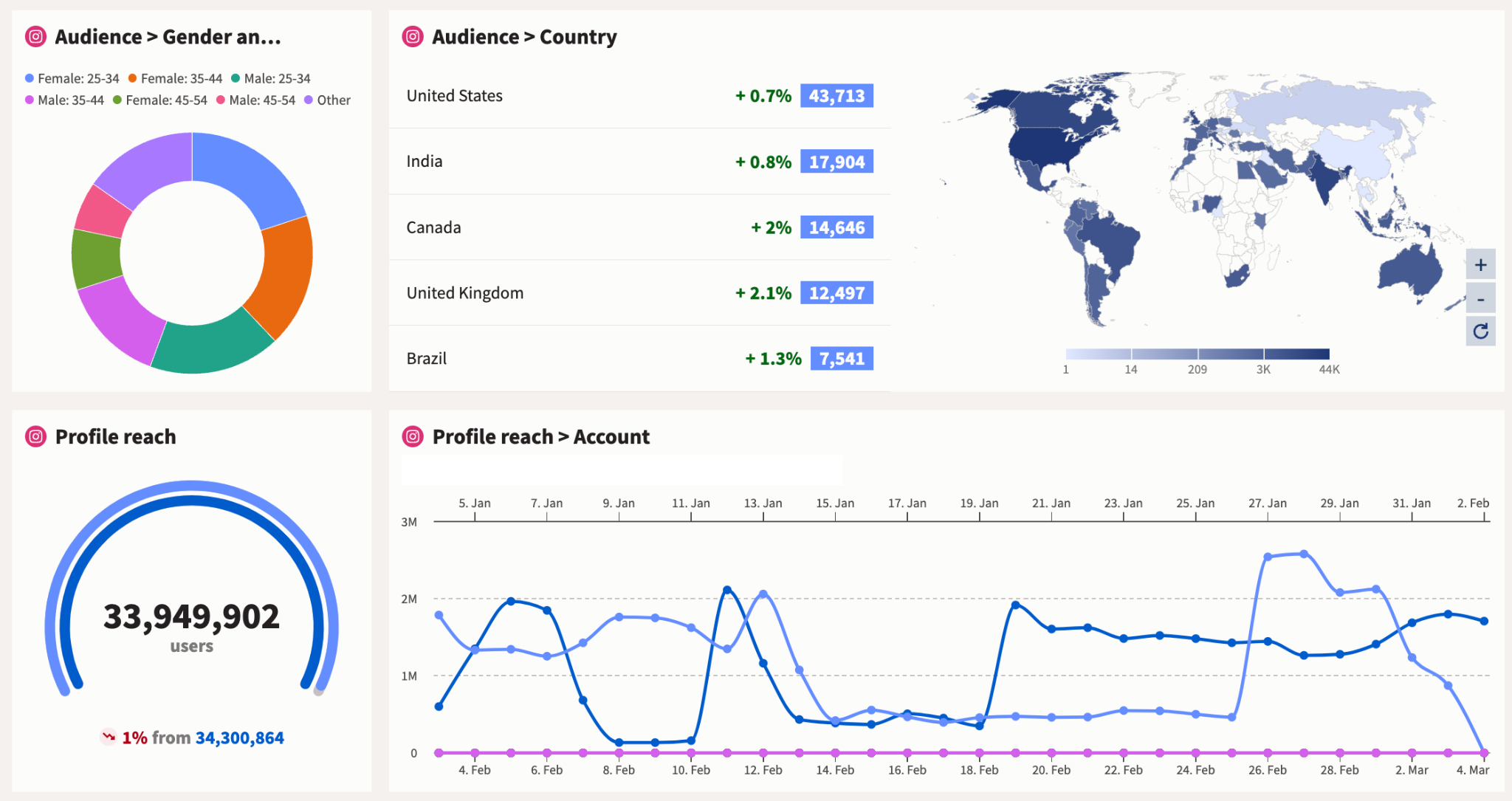
Task: Click the map color scale legend
Action: (x=1197, y=353)
